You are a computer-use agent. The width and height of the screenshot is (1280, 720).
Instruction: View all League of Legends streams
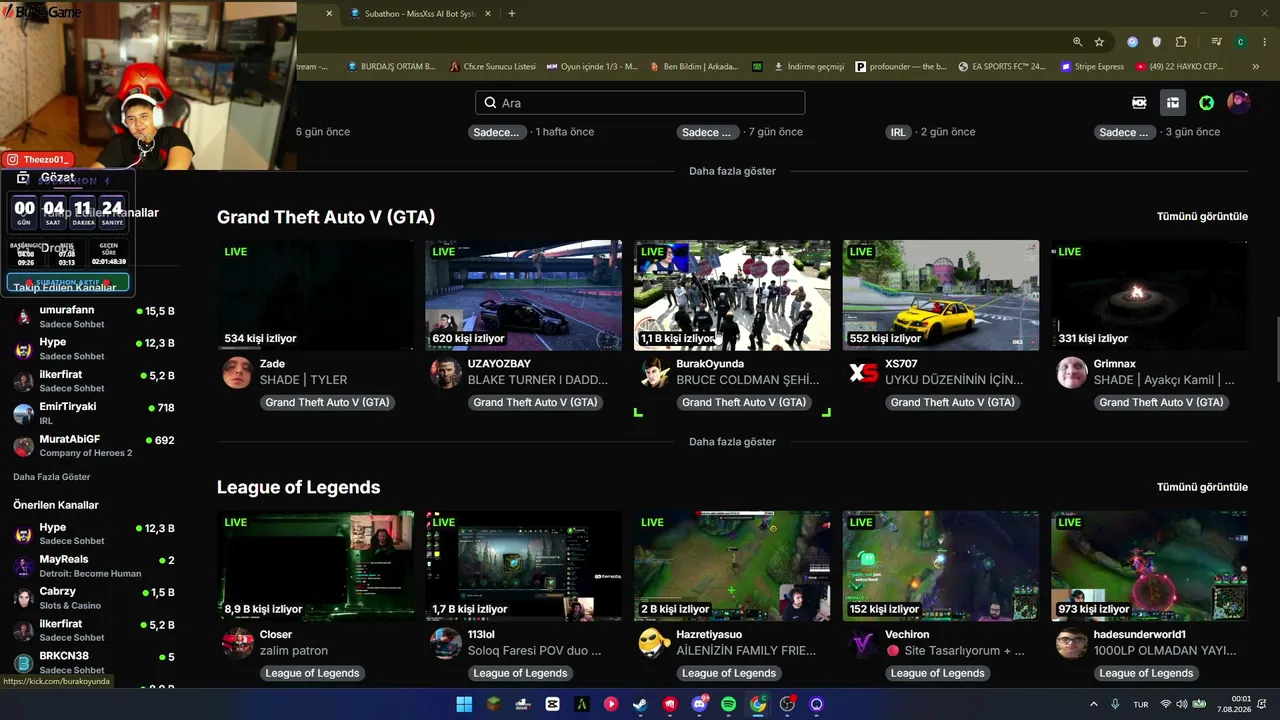(1202, 487)
